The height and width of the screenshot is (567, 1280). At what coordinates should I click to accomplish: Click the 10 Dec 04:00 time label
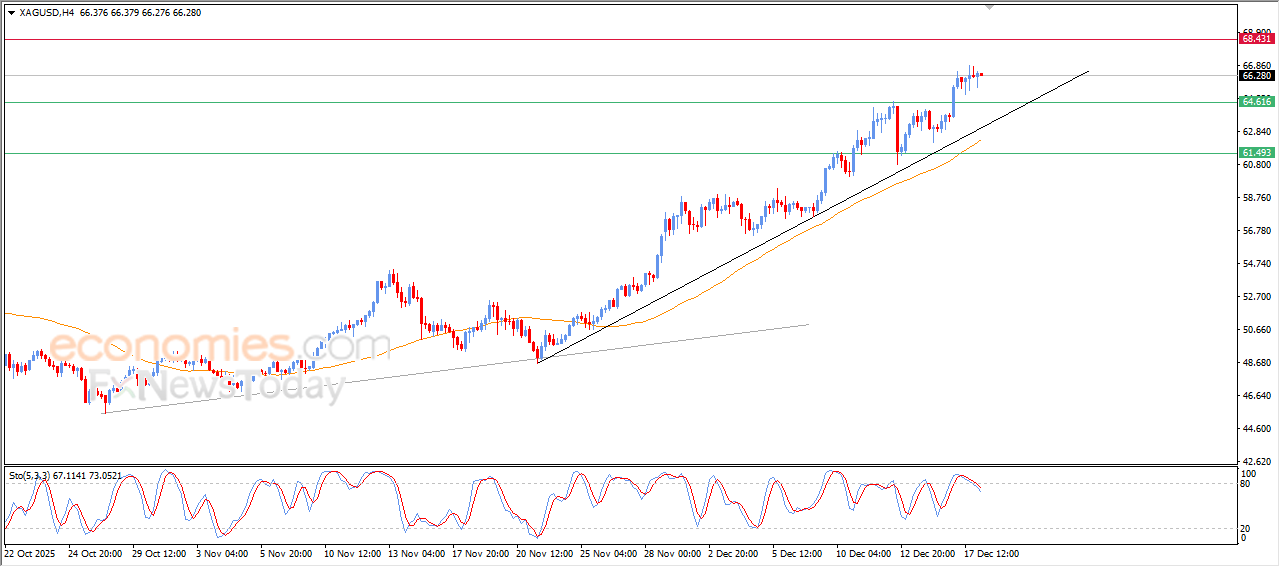(x=862, y=553)
